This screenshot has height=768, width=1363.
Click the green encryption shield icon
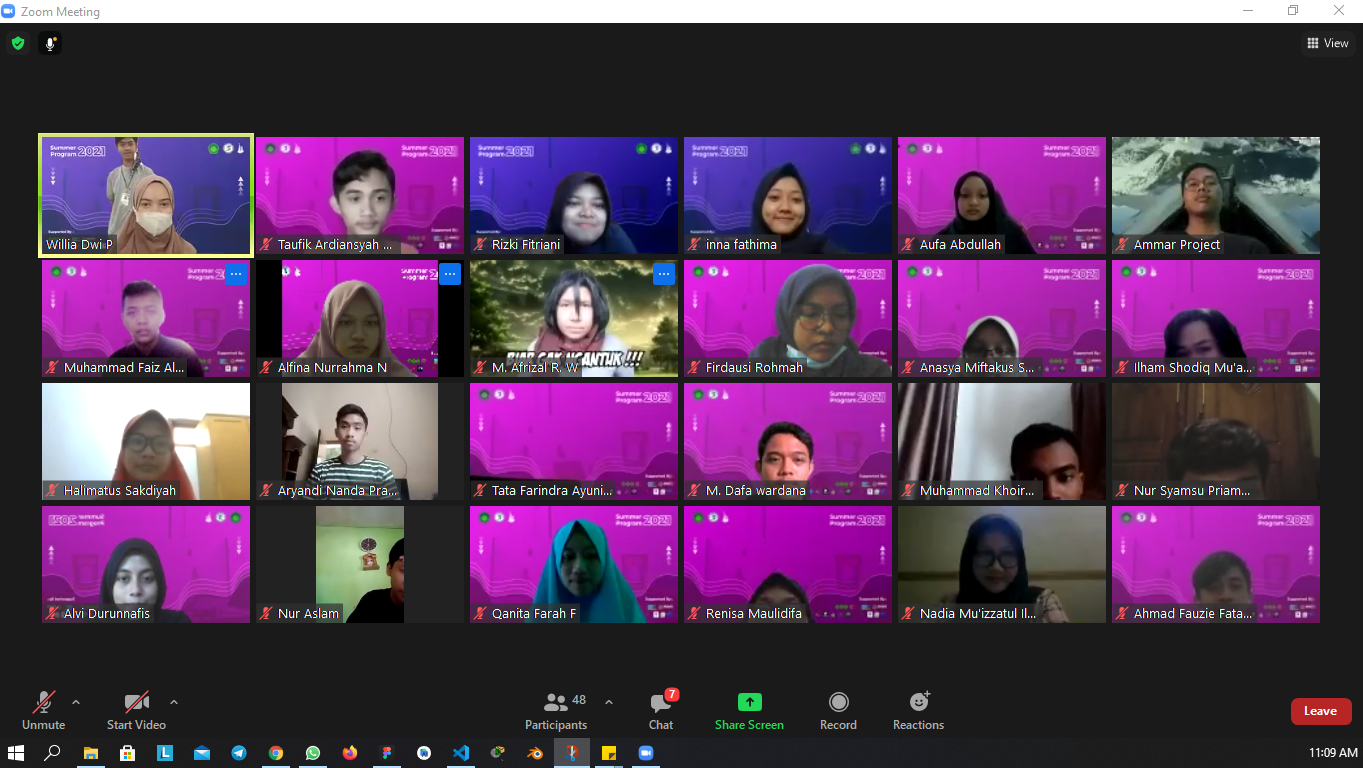pyautogui.click(x=18, y=43)
